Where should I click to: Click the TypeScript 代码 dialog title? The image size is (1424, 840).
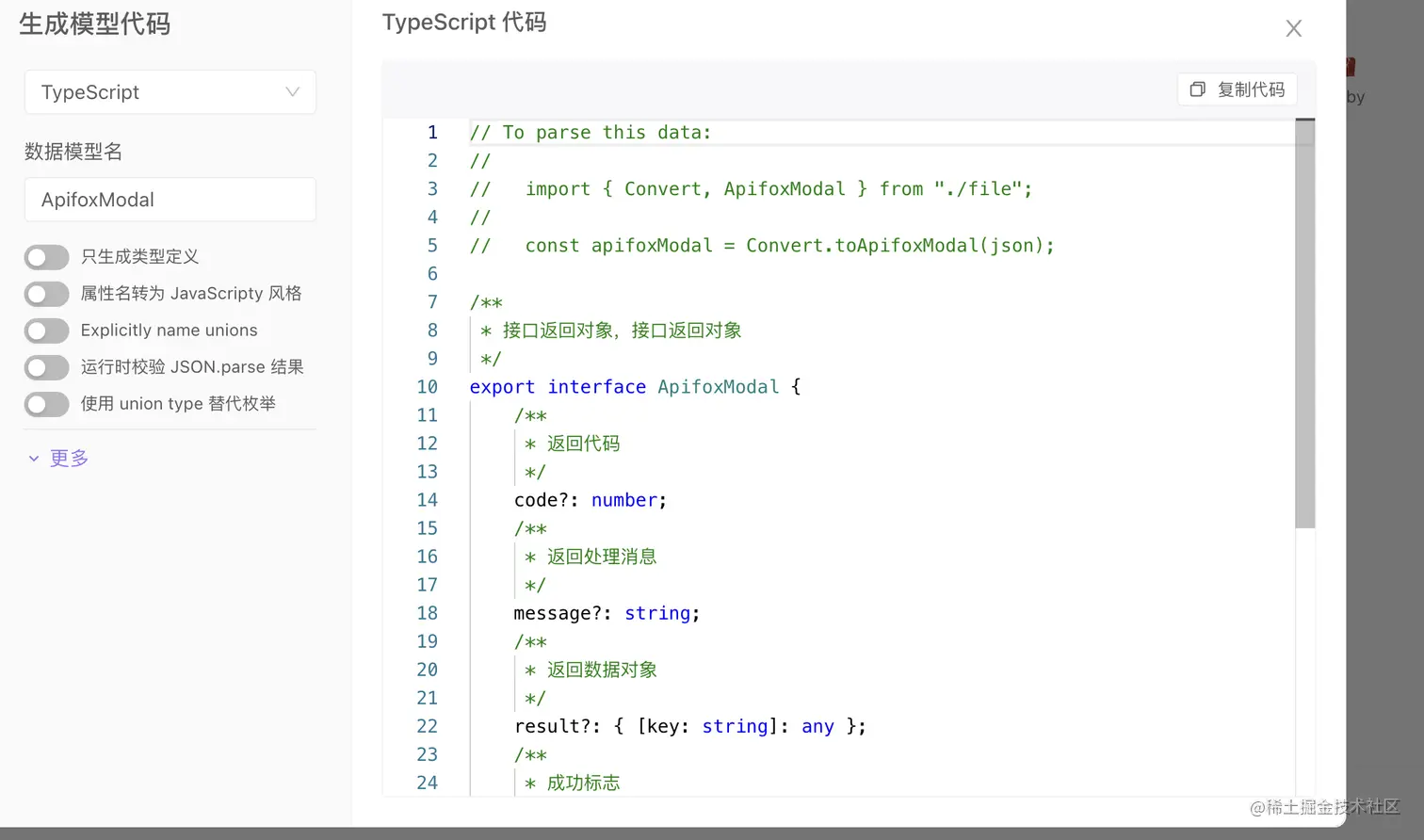tap(464, 23)
